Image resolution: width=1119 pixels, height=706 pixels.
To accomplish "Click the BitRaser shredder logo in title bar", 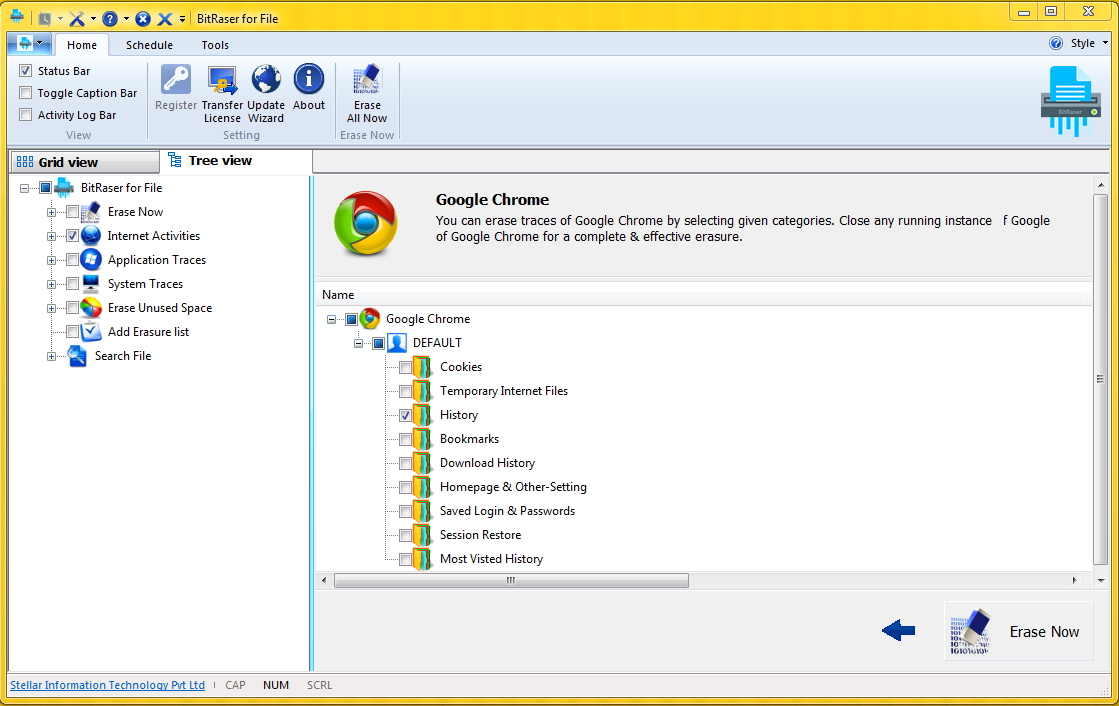I will [x=16, y=16].
